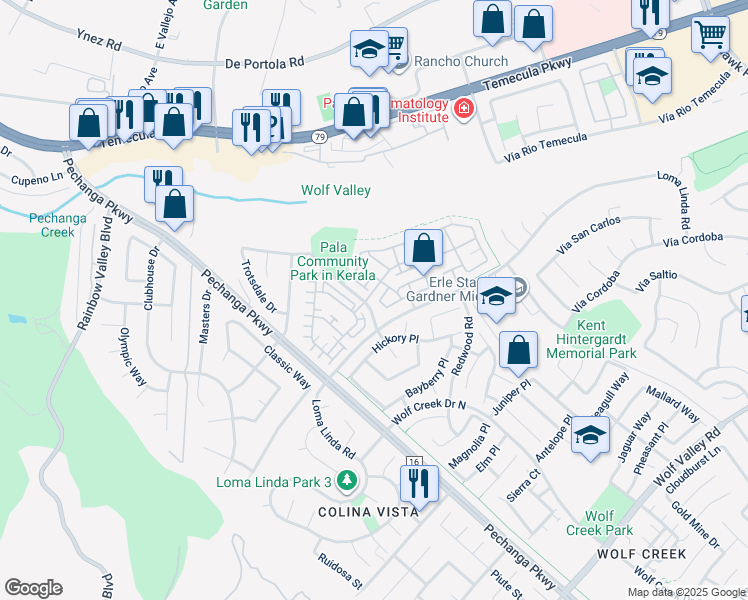Click the shopping cart marker at top right

tap(711, 36)
